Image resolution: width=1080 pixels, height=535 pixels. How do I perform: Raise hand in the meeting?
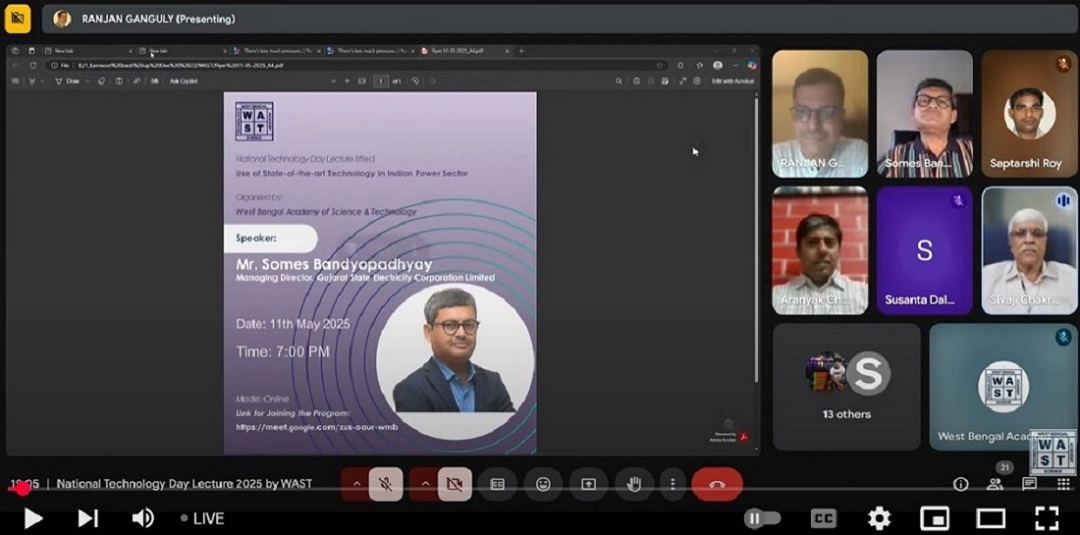coord(634,484)
